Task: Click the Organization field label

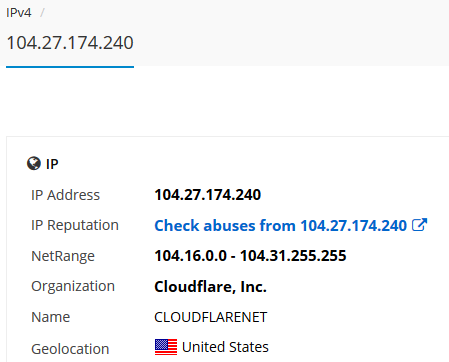Action: pyautogui.click(x=73, y=286)
